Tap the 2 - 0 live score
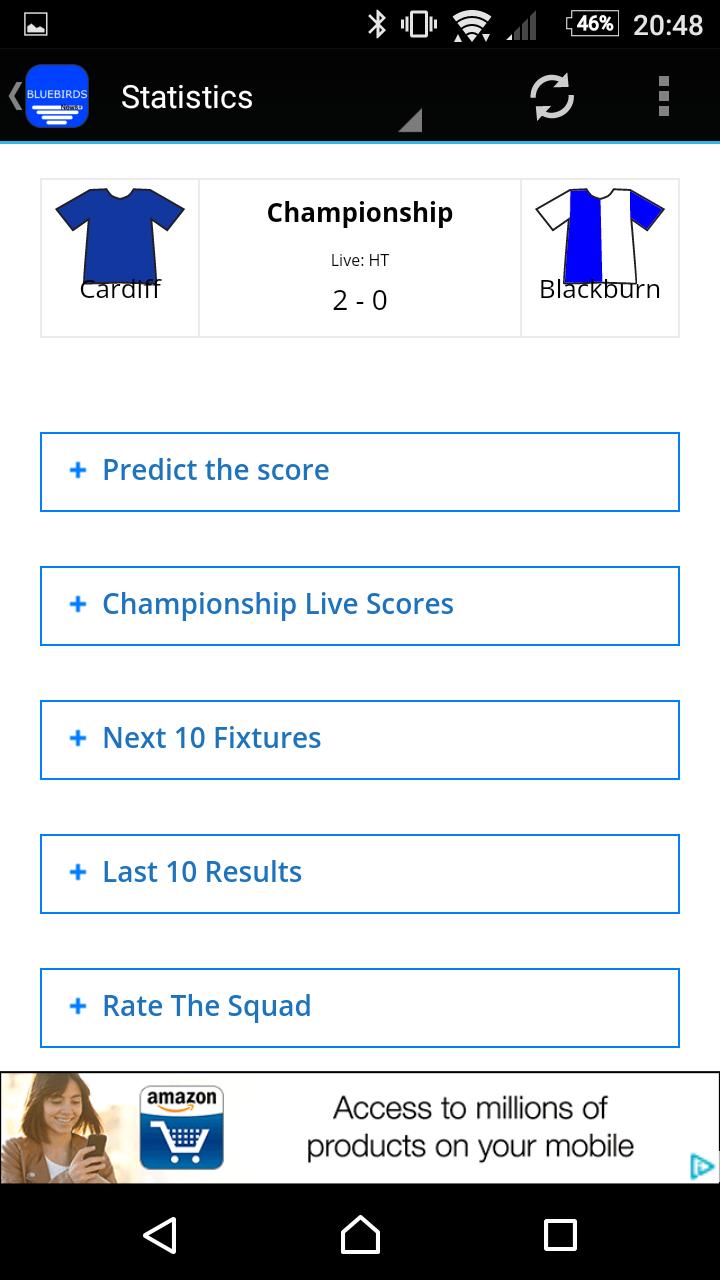This screenshot has width=720, height=1280. pyautogui.click(x=360, y=300)
